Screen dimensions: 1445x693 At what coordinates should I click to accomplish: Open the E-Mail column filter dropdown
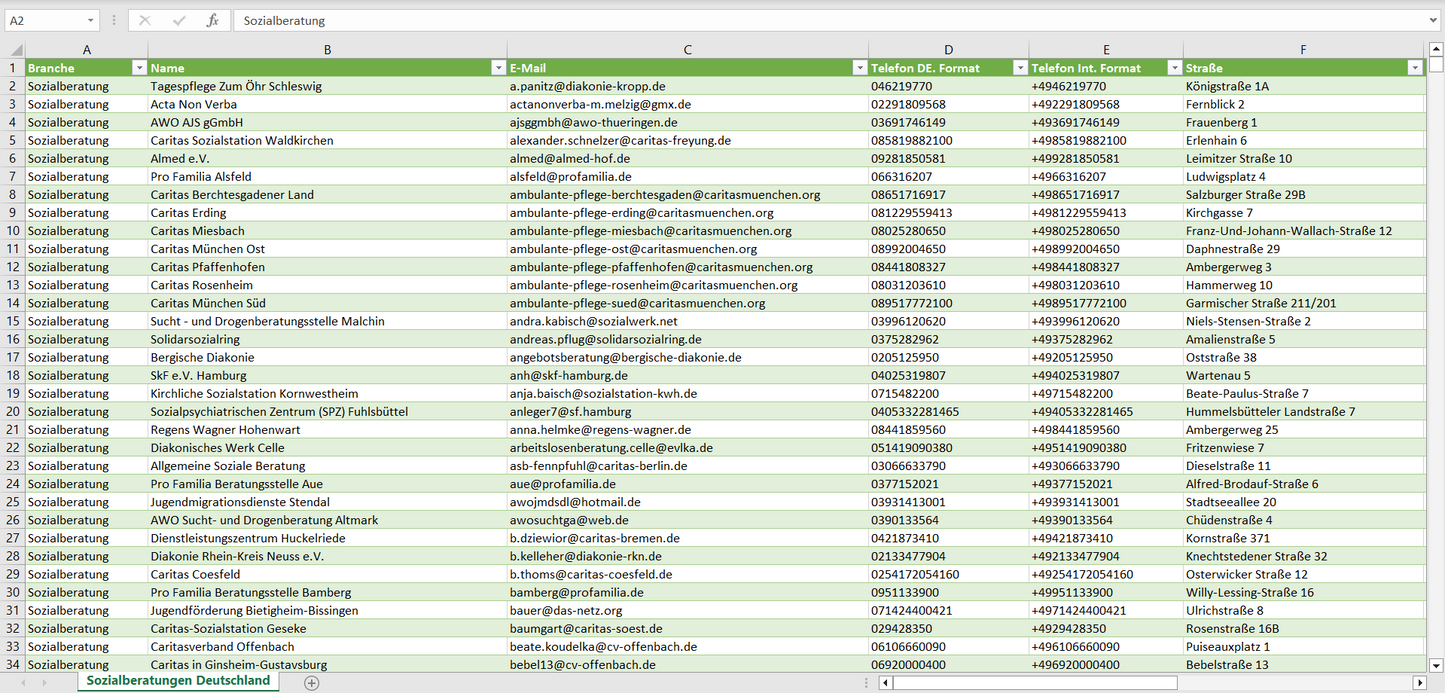pos(859,68)
